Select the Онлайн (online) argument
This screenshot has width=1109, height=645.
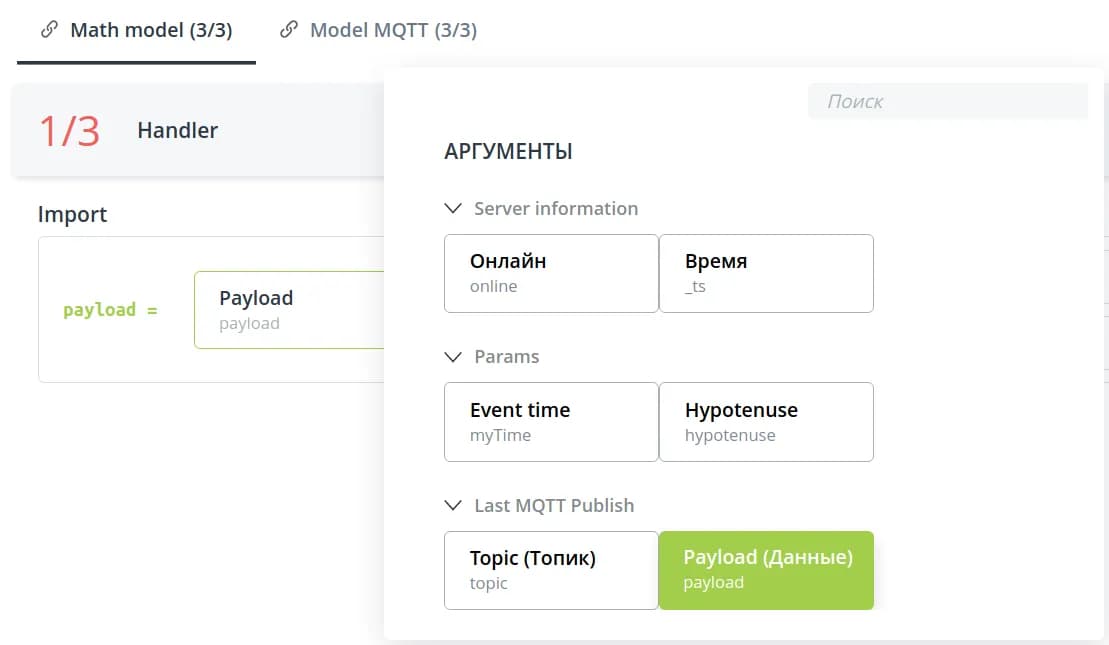[x=551, y=273]
